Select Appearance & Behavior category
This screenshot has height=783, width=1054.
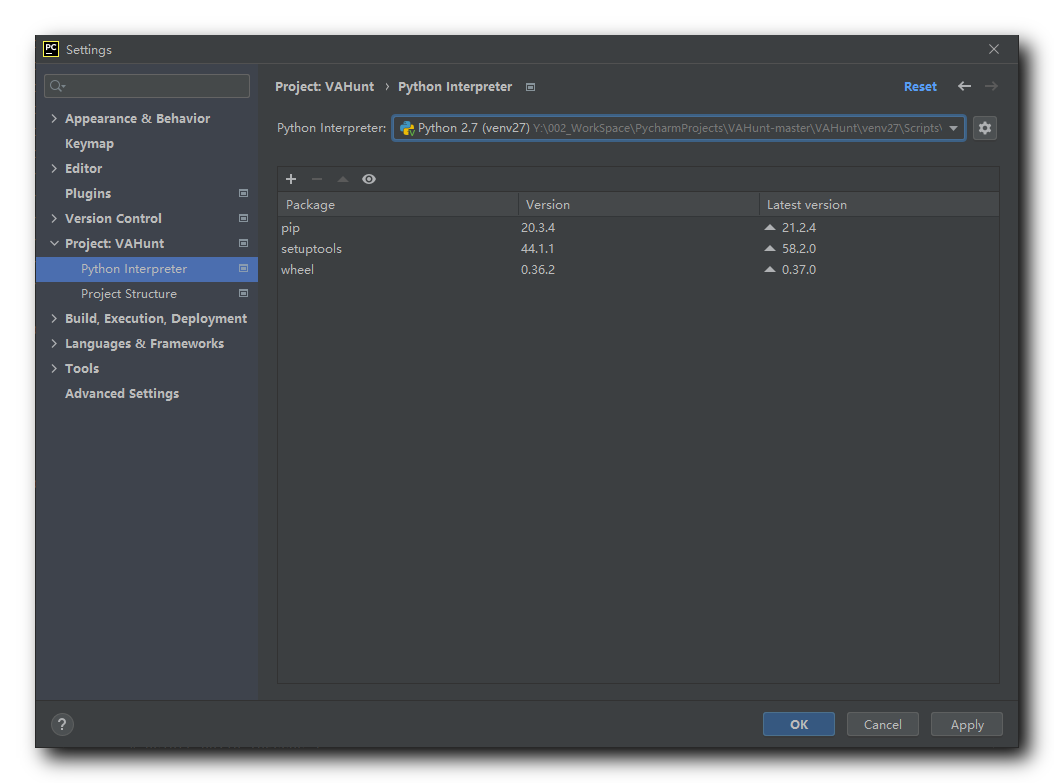(137, 118)
